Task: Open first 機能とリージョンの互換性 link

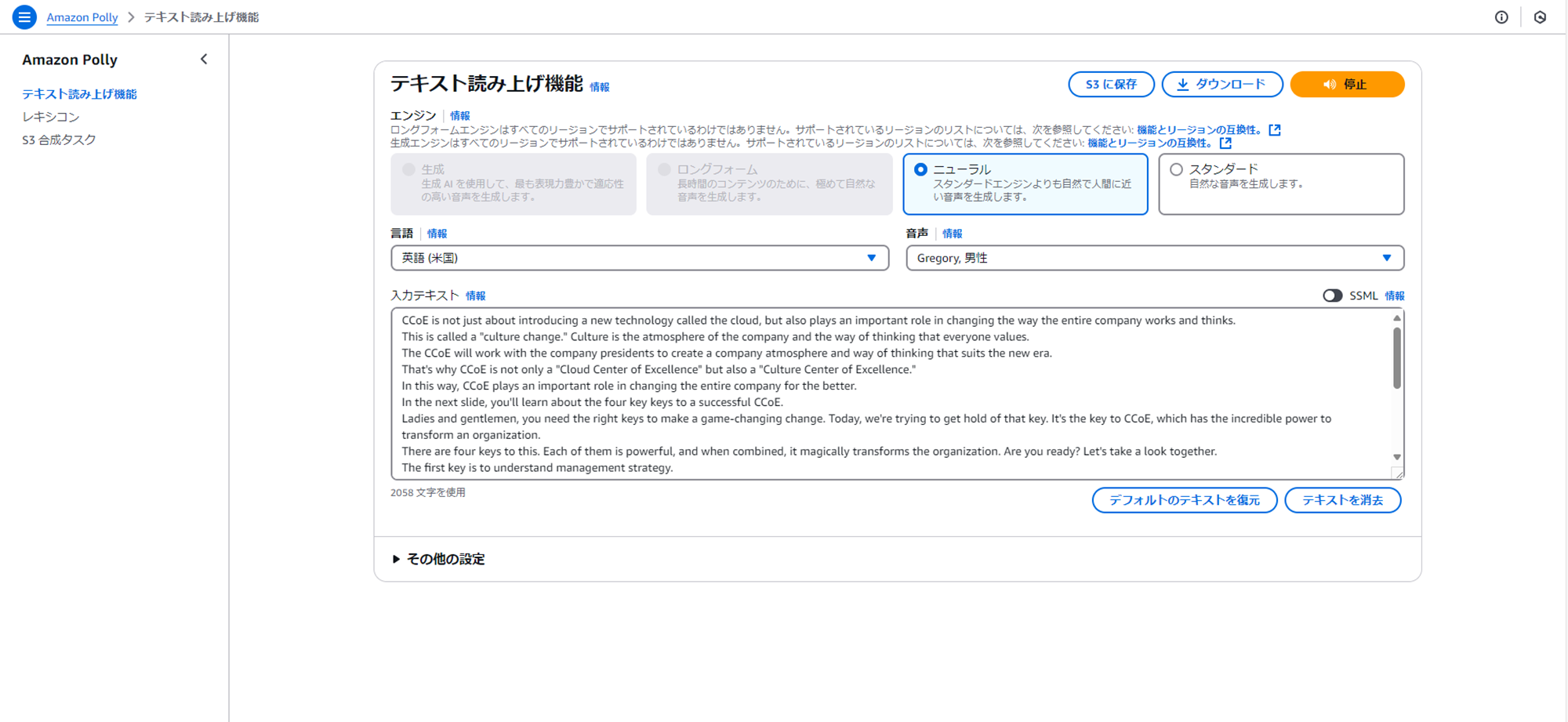Action: pyautogui.click(x=1199, y=130)
